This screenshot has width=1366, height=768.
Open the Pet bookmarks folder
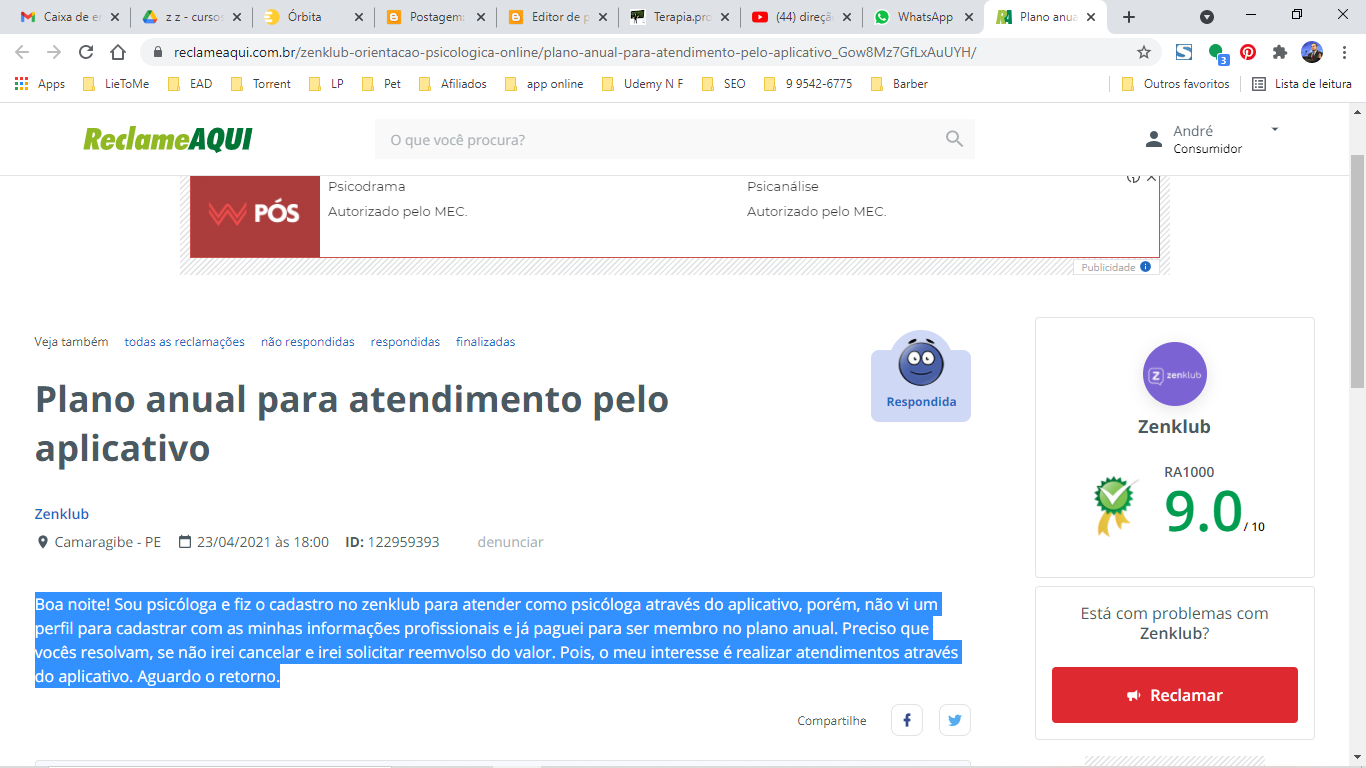click(381, 84)
